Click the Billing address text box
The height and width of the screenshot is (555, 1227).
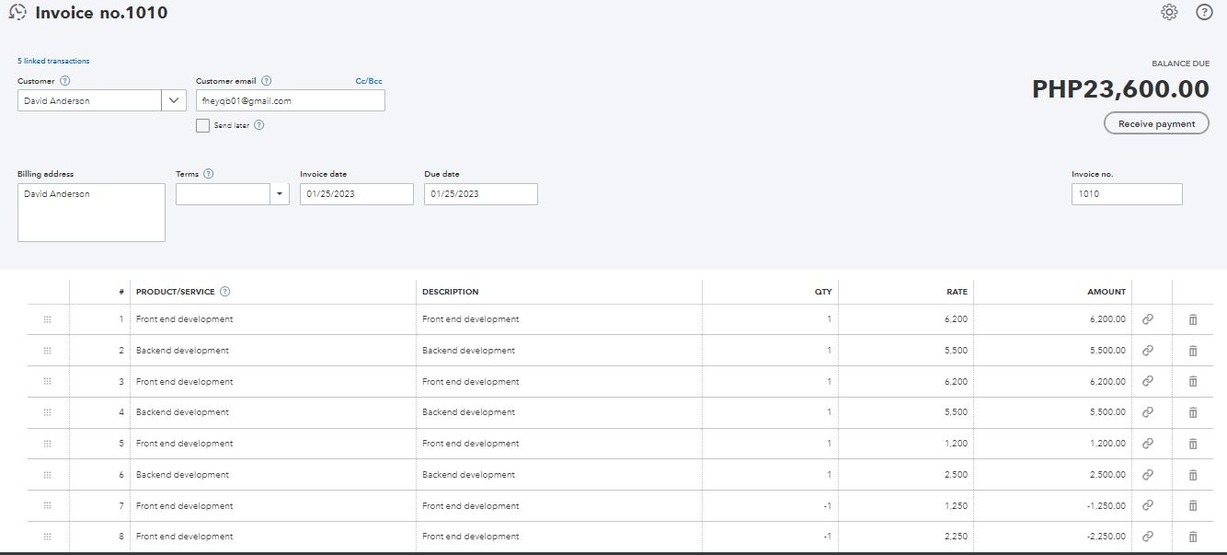(91, 212)
